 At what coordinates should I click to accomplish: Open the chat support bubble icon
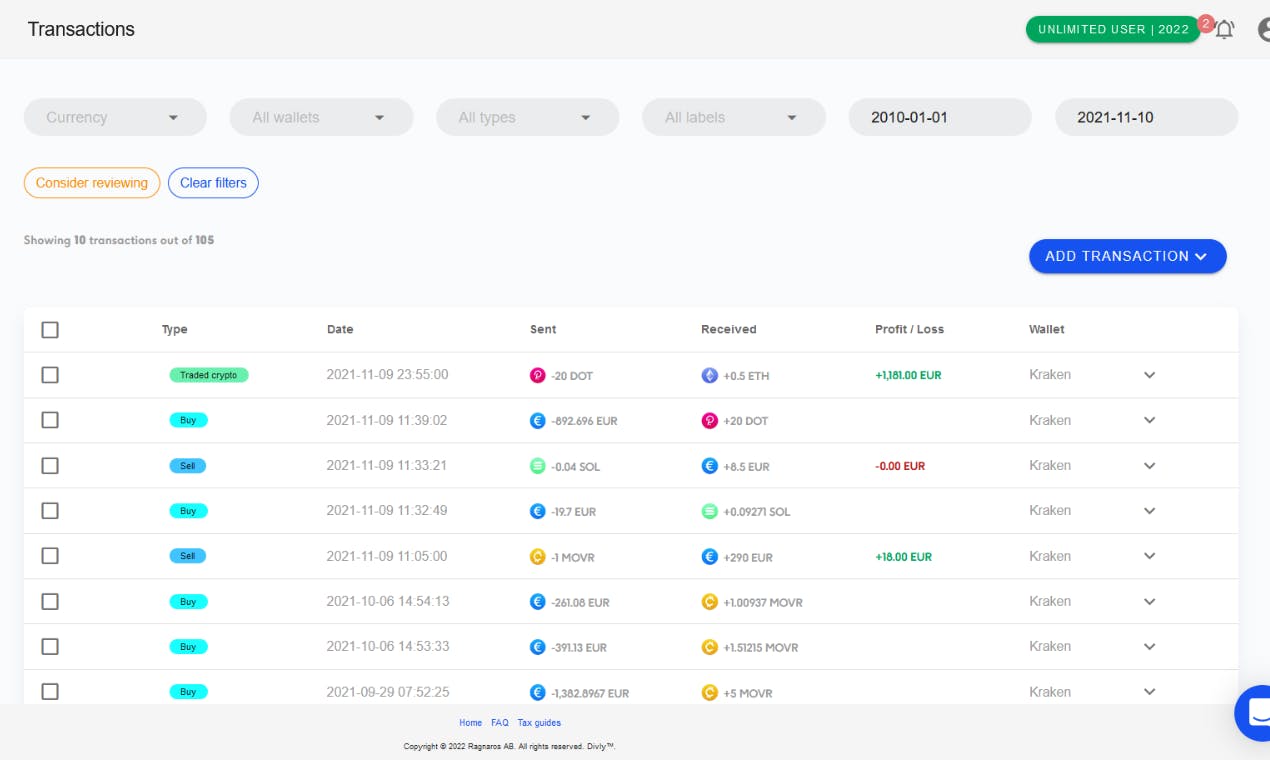click(1254, 712)
